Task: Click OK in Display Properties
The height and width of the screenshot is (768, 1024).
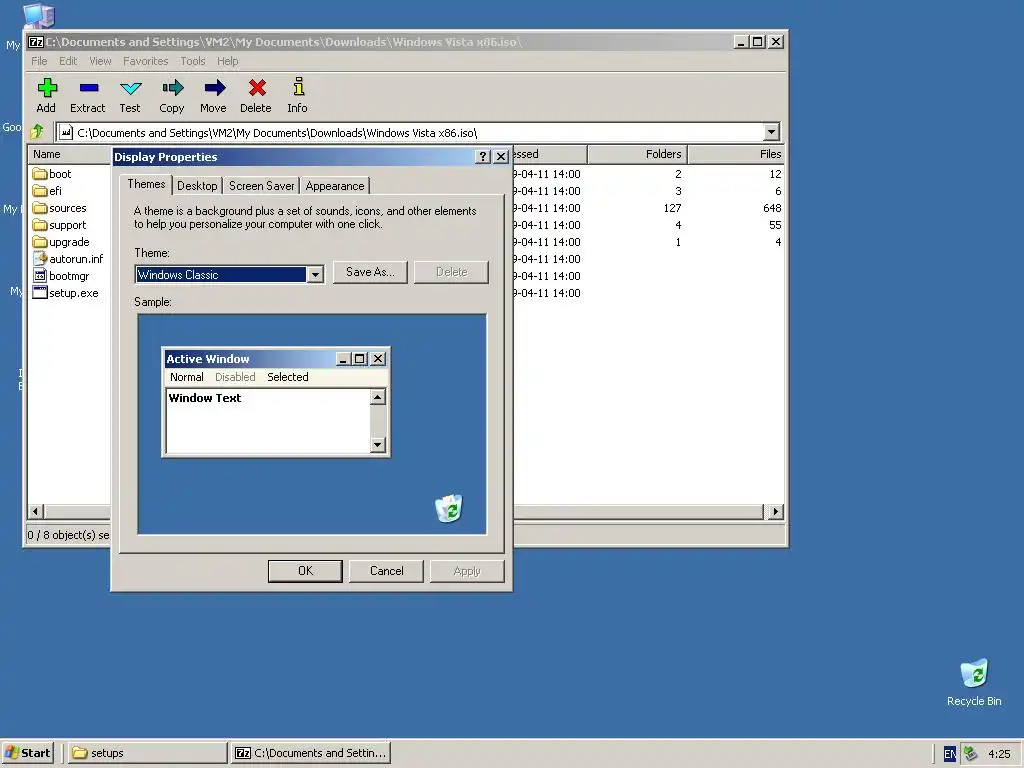Action: (x=305, y=571)
